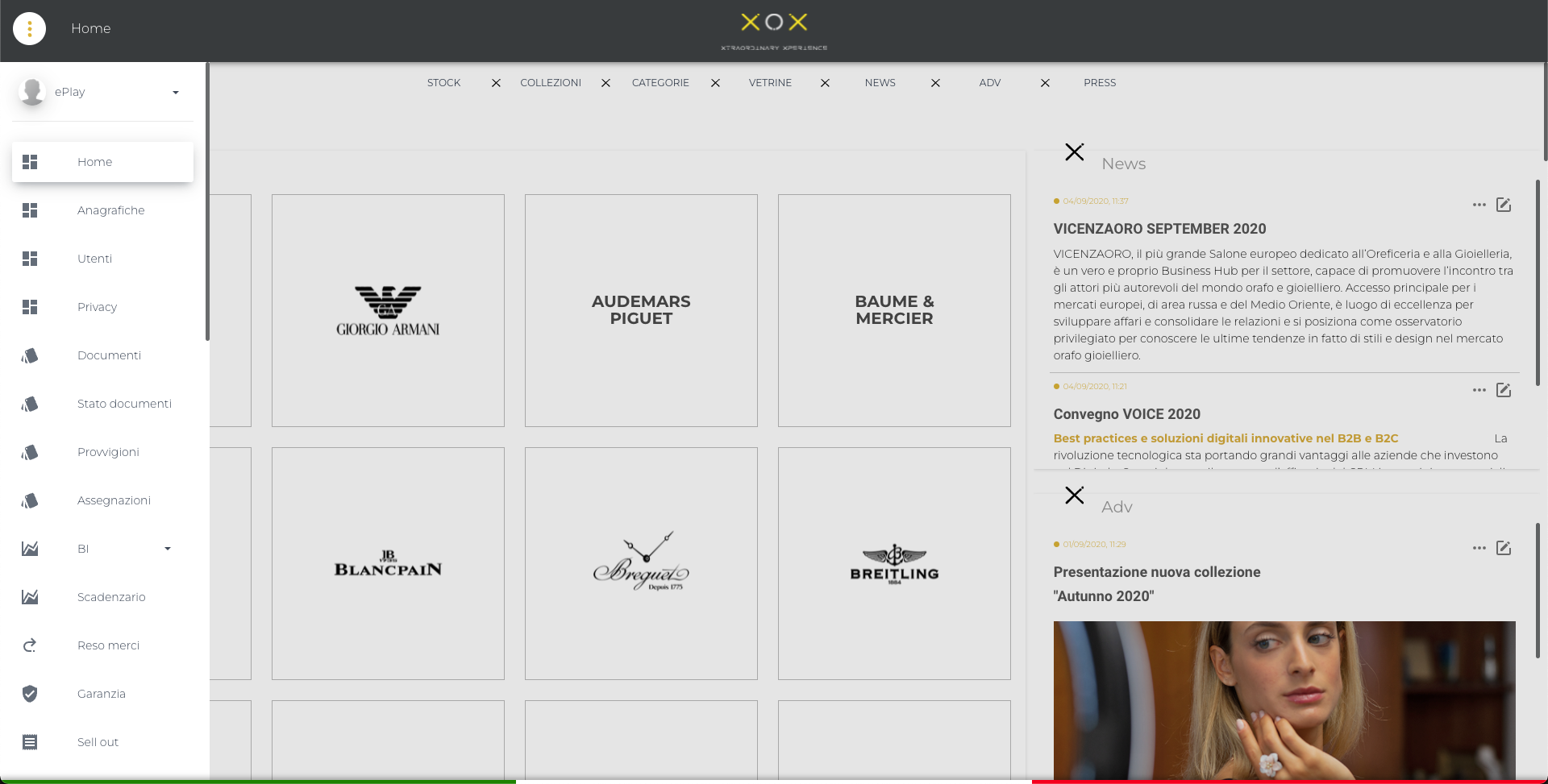Click the Best practices e soluzioni digitali link
Image resolution: width=1548 pixels, height=784 pixels.
1225,438
